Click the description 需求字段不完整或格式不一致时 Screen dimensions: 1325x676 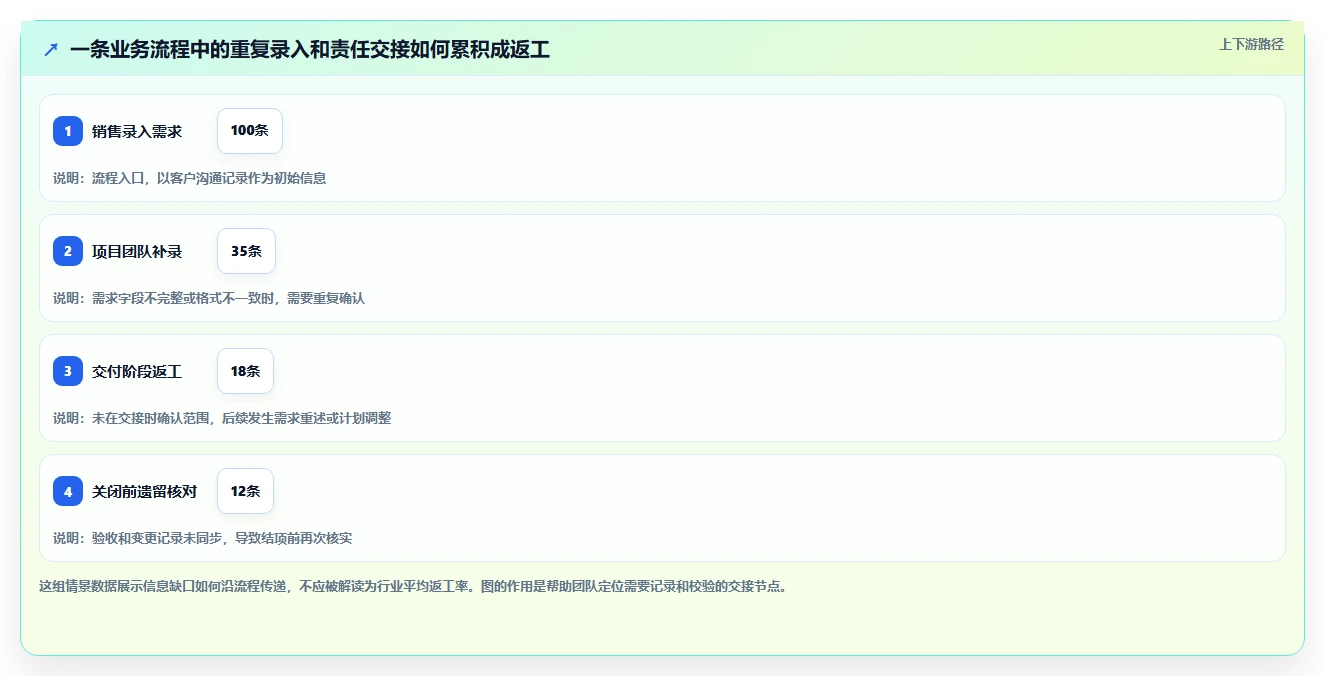click(183, 298)
